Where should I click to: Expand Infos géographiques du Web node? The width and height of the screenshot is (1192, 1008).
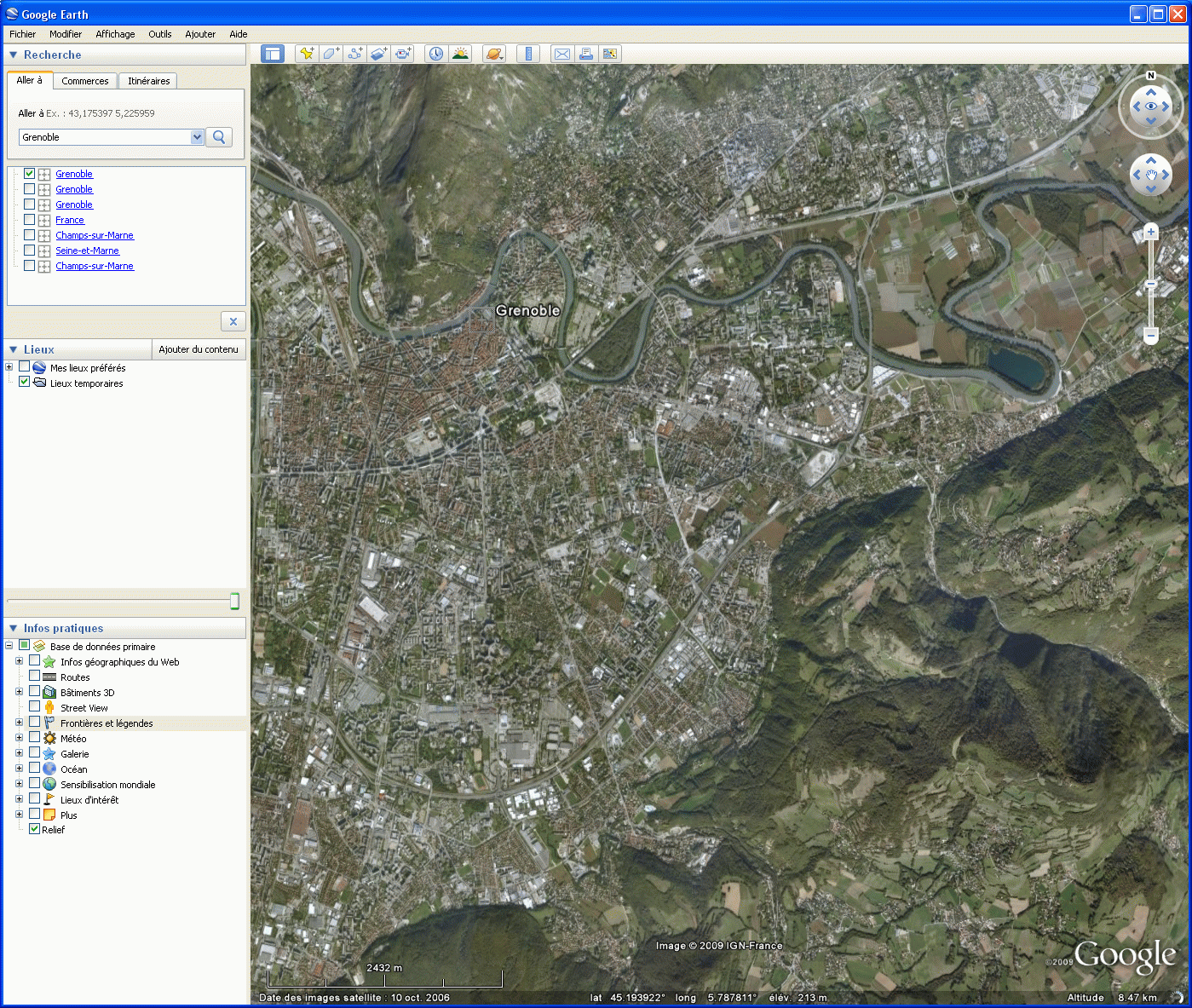pyautogui.click(x=20, y=661)
